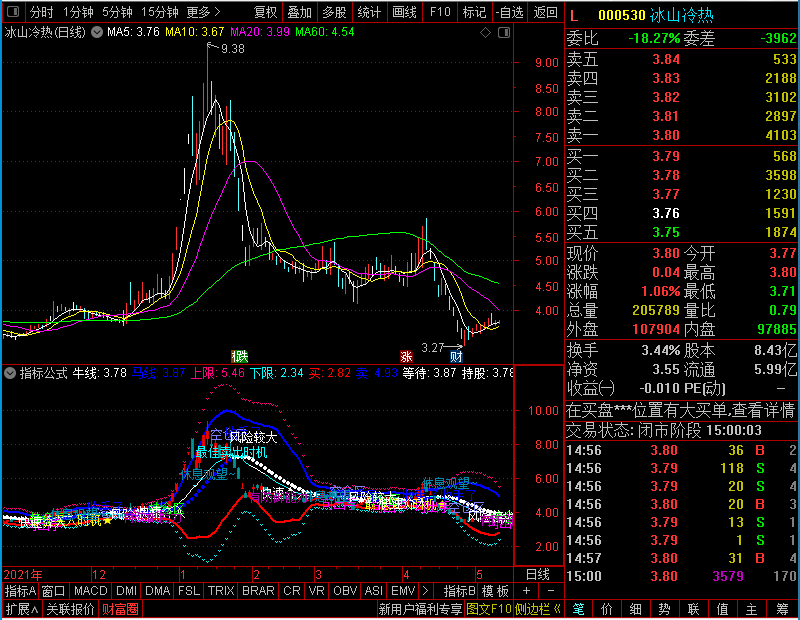Click the 在买盘***位置有大买单 notice

pos(681,410)
